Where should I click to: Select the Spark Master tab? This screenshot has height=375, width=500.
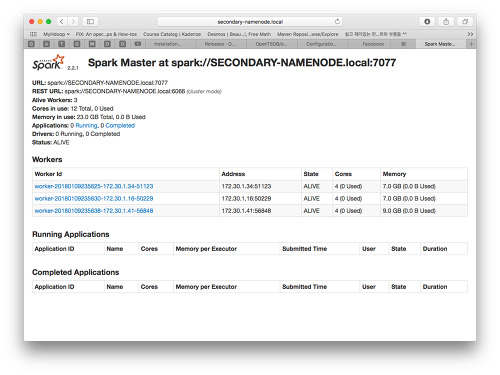point(440,44)
